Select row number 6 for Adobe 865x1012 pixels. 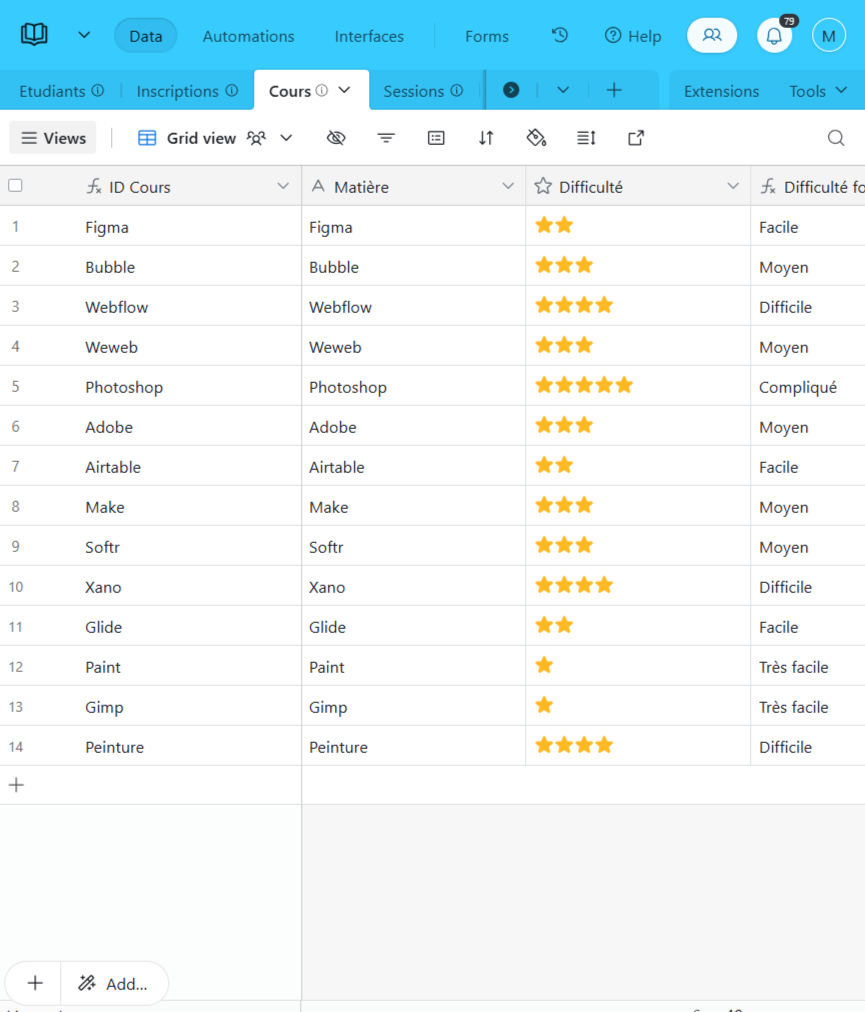pyautogui.click(x=15, y=427)
